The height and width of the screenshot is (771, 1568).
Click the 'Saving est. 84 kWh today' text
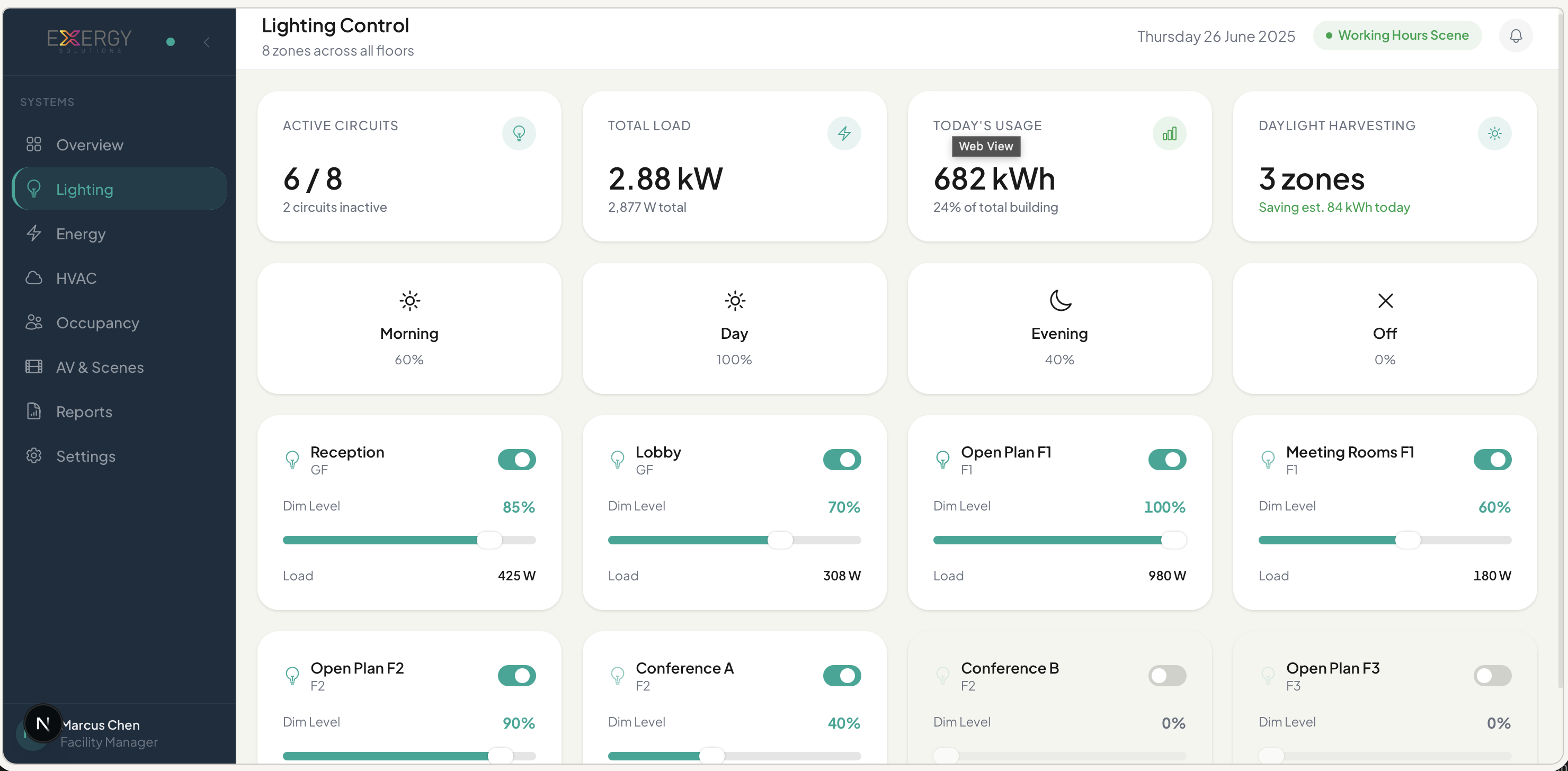(1334, 207)
